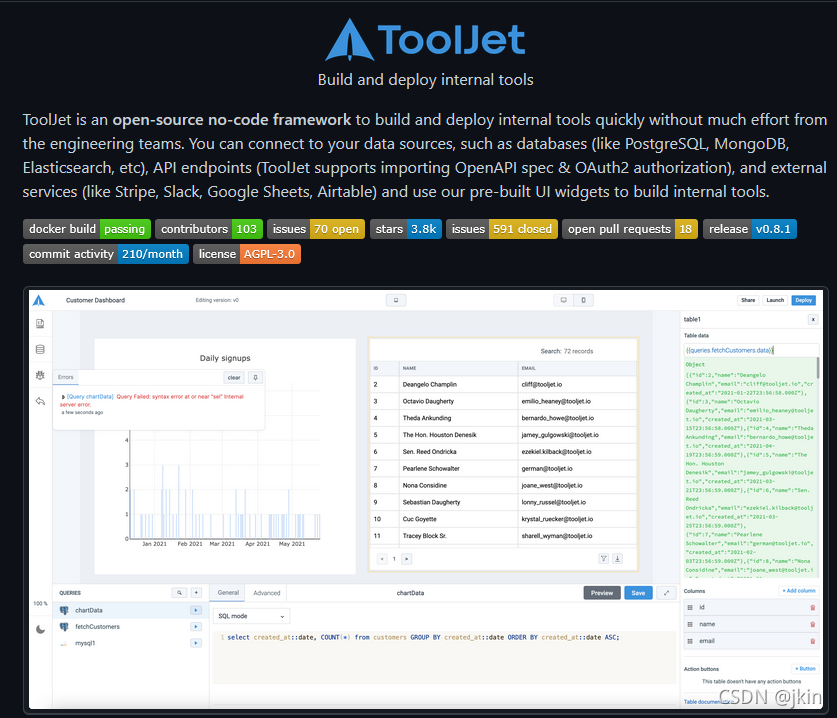Image resolution: width=837 pixels, height=718 pixels.
Task: Click into the SQL query editor
Action: pos(444,657)
